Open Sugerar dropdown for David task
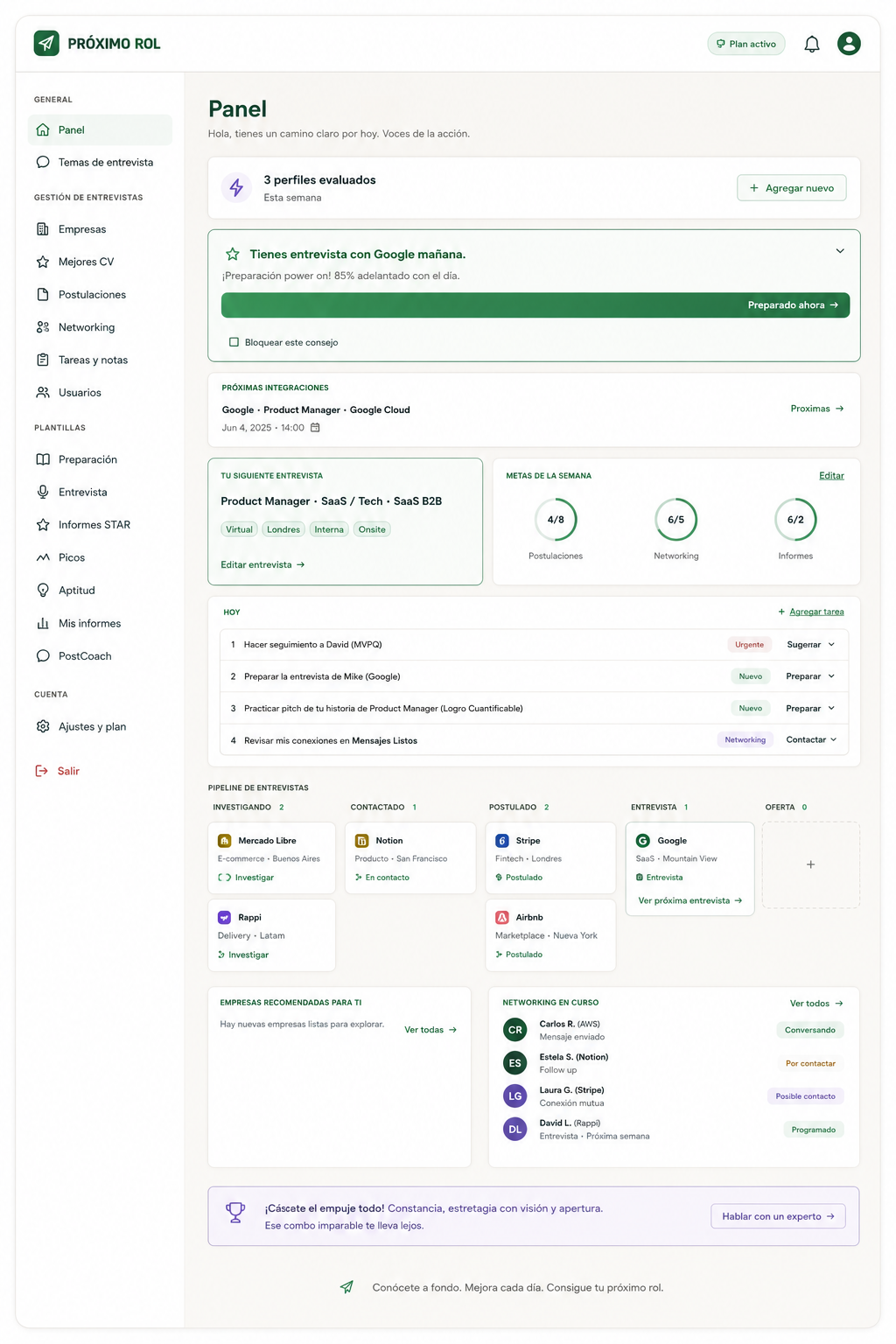 810,645
